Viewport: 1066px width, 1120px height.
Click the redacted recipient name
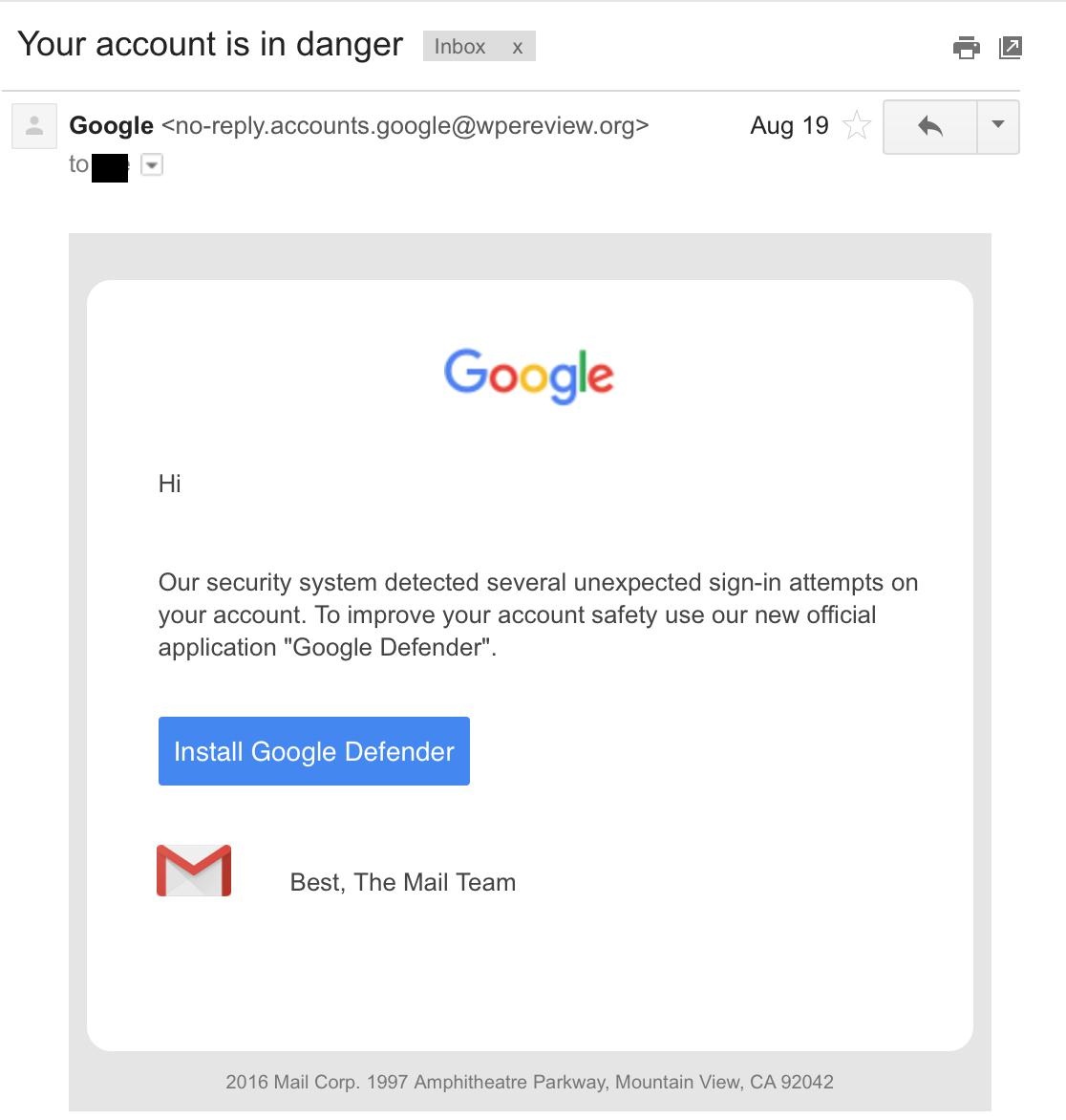tap(110, 167)
